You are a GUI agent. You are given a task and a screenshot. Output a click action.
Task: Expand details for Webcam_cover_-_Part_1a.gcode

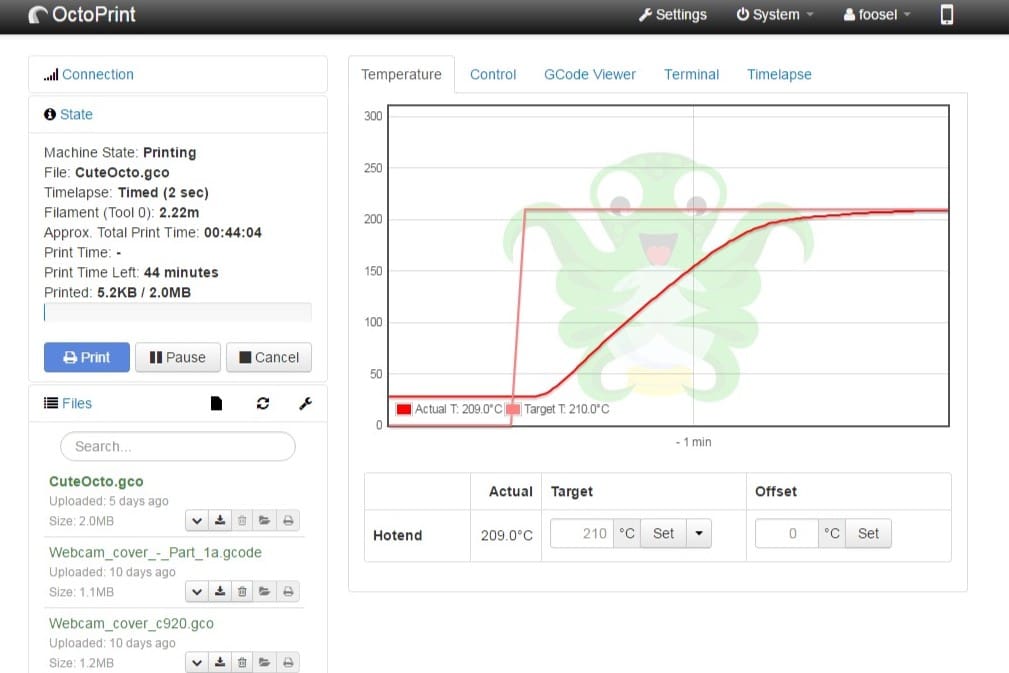coord(197,591)
